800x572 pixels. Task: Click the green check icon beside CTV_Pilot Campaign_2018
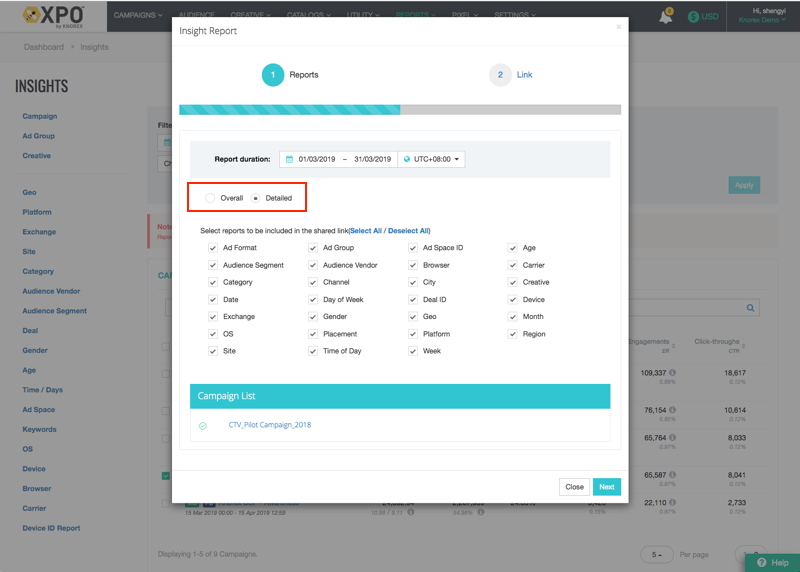(203, 425)
